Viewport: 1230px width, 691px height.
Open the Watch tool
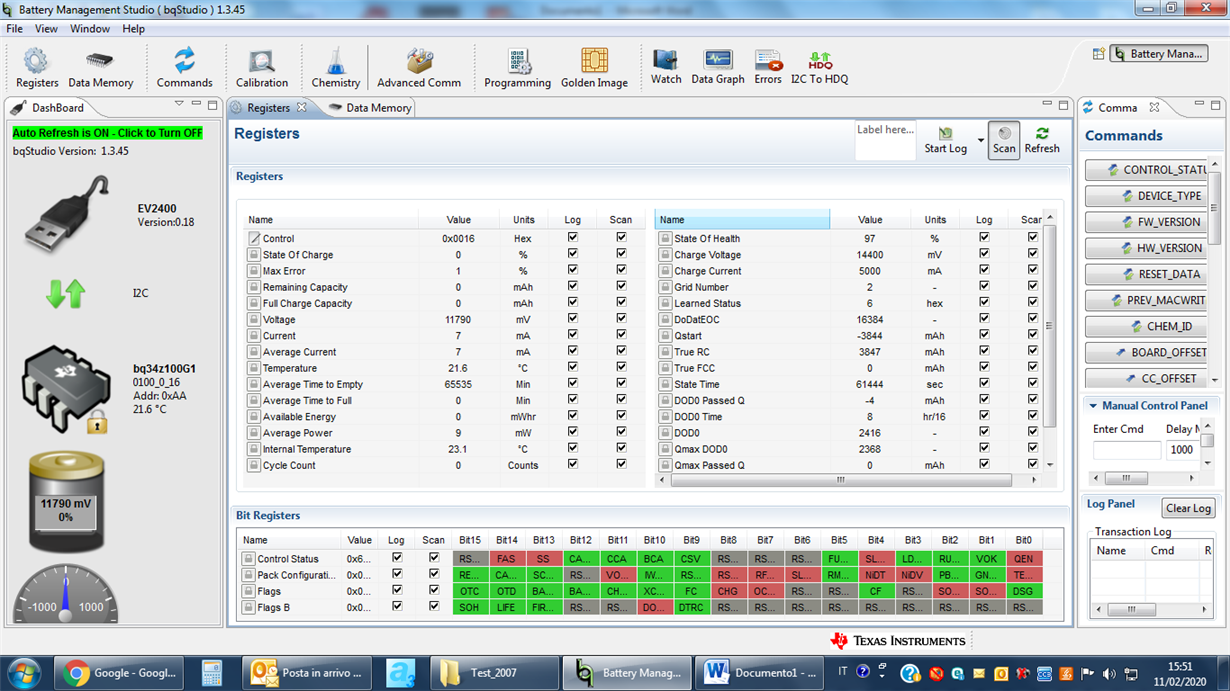click(666, 66)
